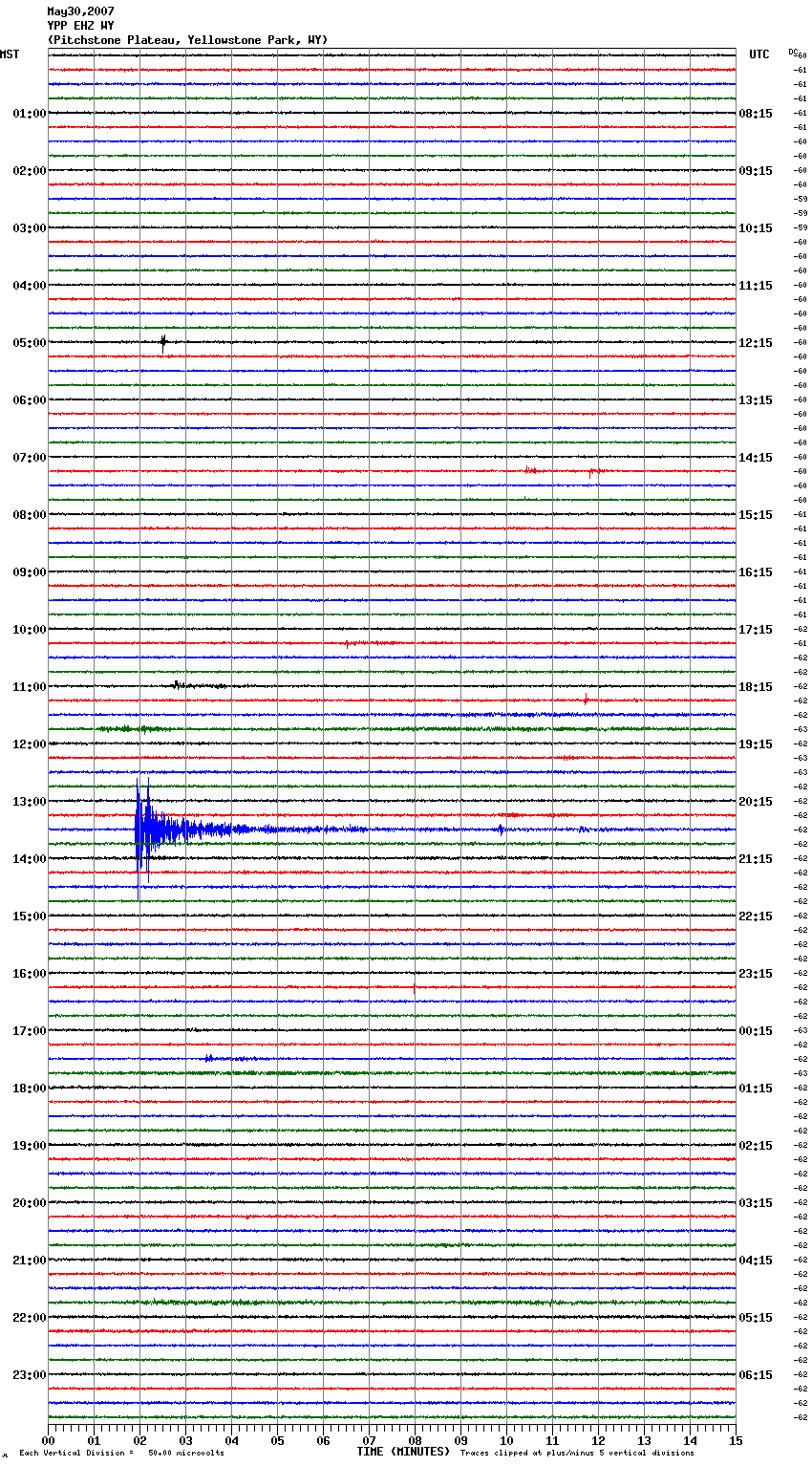Select the 14:00 MST time label
This screenshot has width=812, height=1466.
tap(29, 859)
